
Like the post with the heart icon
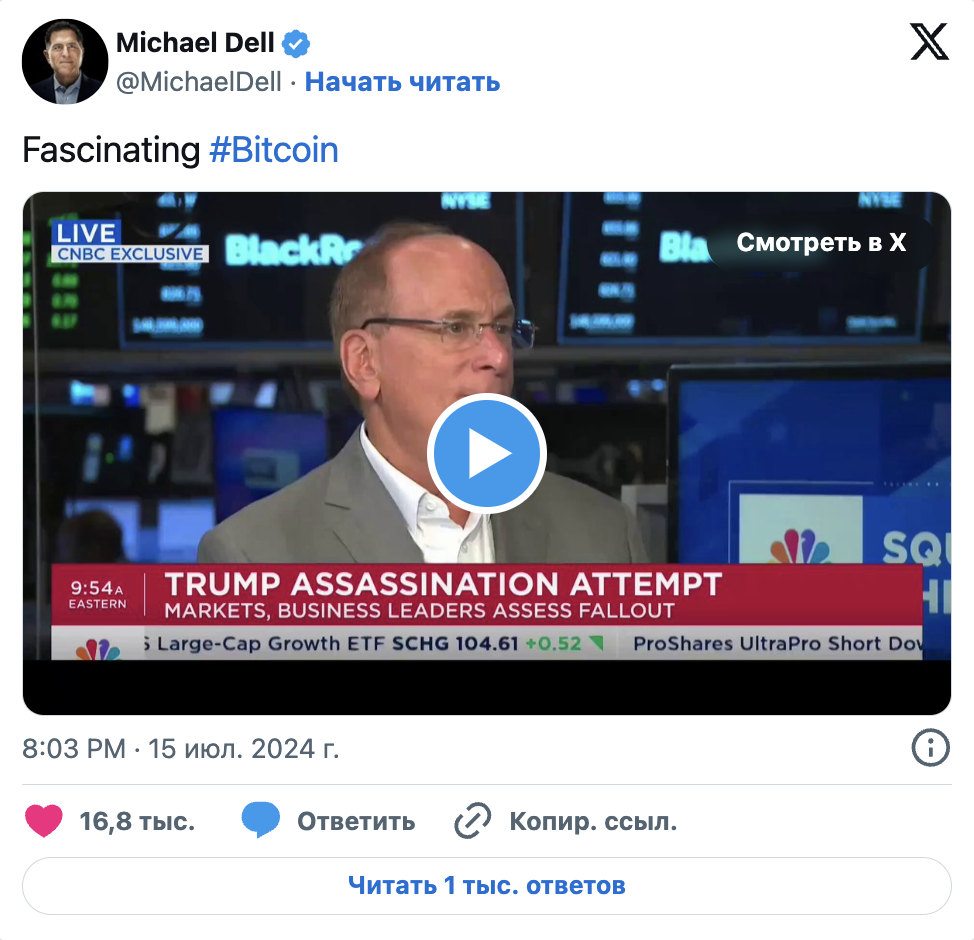43,821
